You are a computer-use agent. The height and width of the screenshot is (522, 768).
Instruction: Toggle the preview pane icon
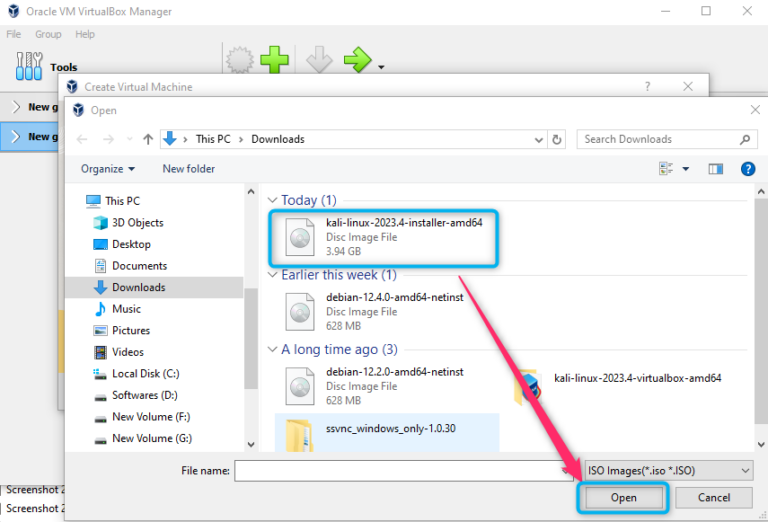(x=716, y=169)
